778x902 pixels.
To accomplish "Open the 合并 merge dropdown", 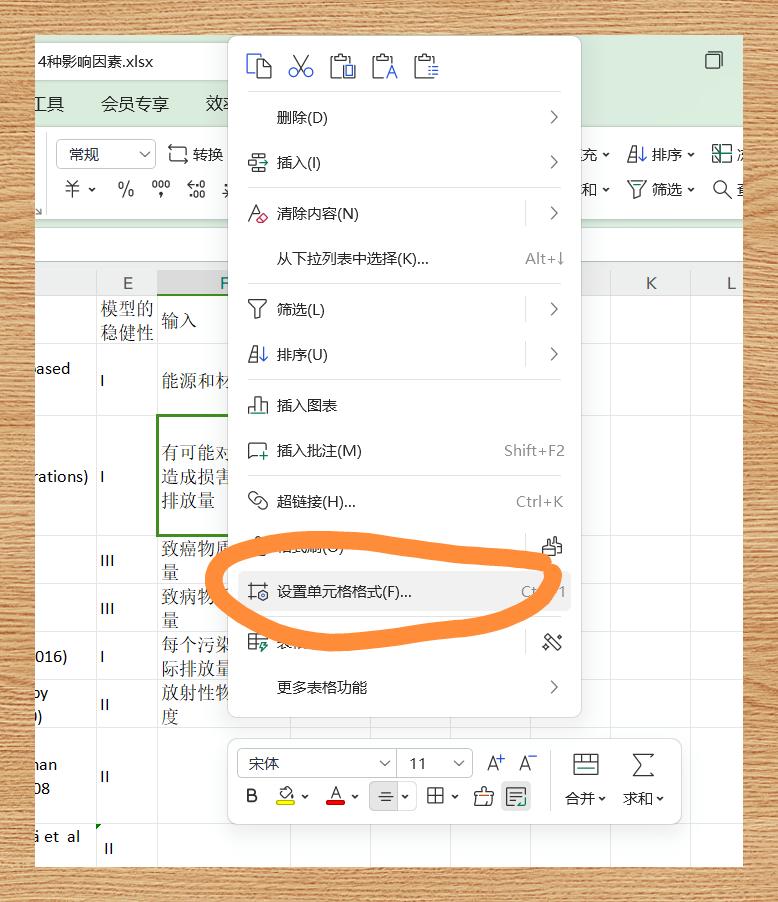I will [x=585, y=798].
